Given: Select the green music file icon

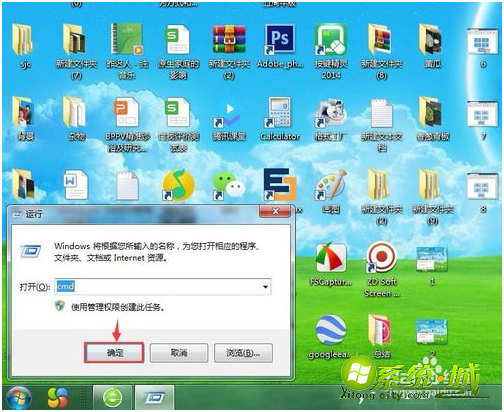Looking at the screenshot, I should 127,39.
